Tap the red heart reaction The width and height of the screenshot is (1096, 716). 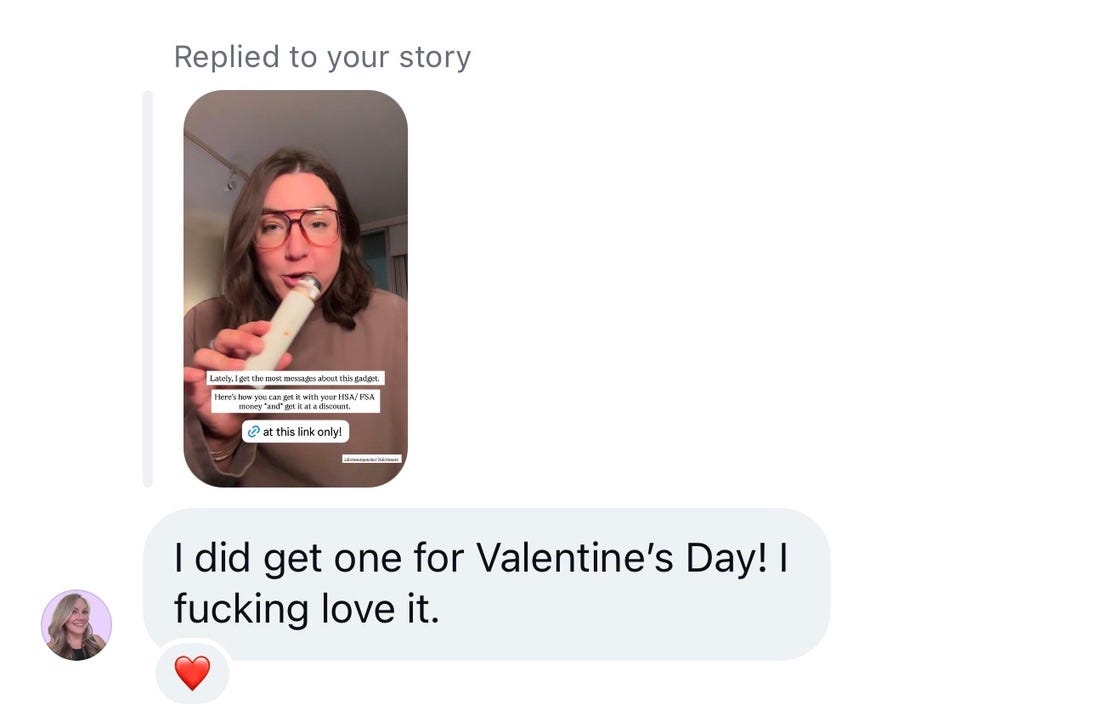point(192,673)
